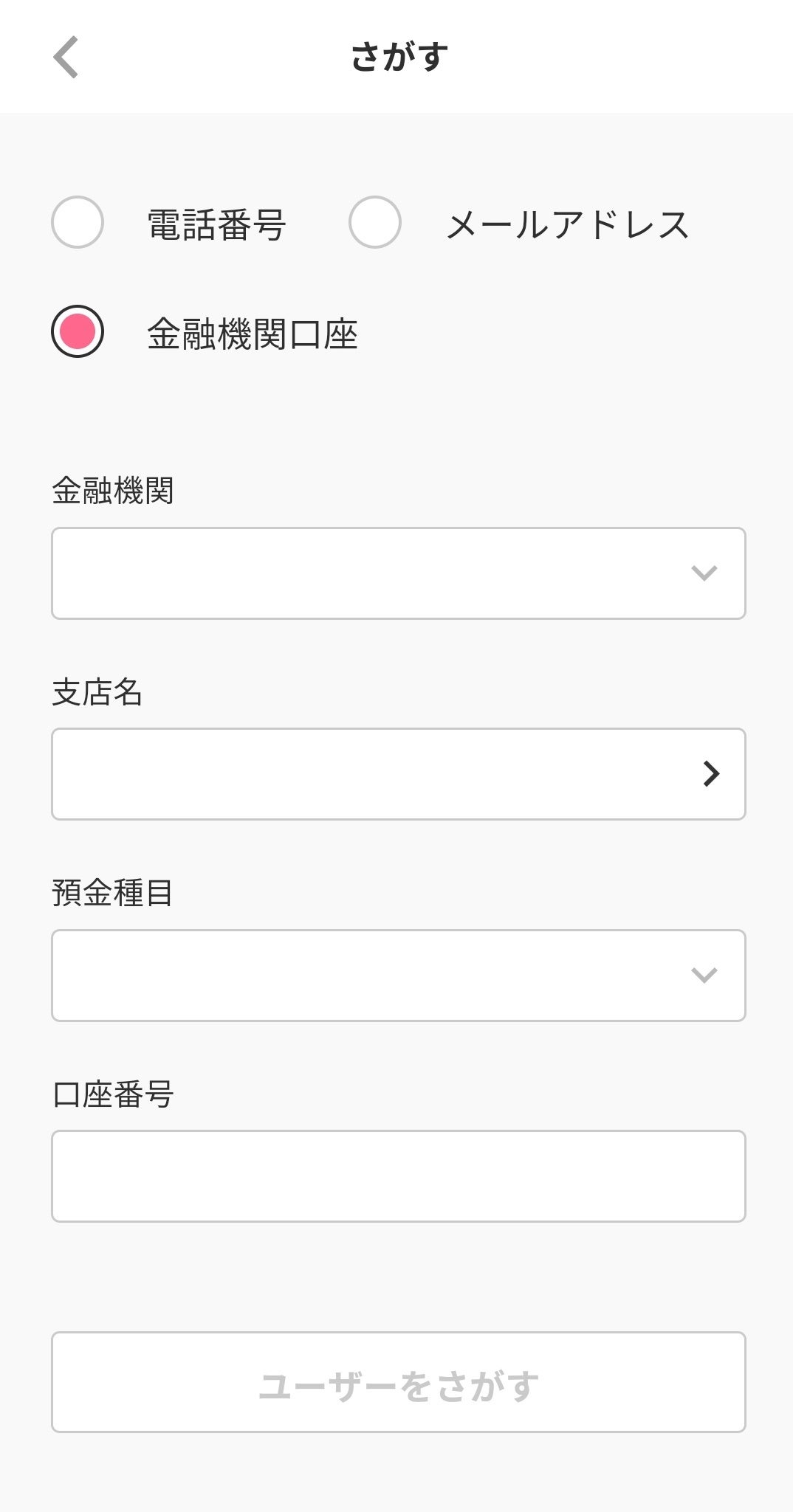Viewport: 793px width, 1512px height.
Task: Click the 口座番号 field label
Action: pos(113,1094)
